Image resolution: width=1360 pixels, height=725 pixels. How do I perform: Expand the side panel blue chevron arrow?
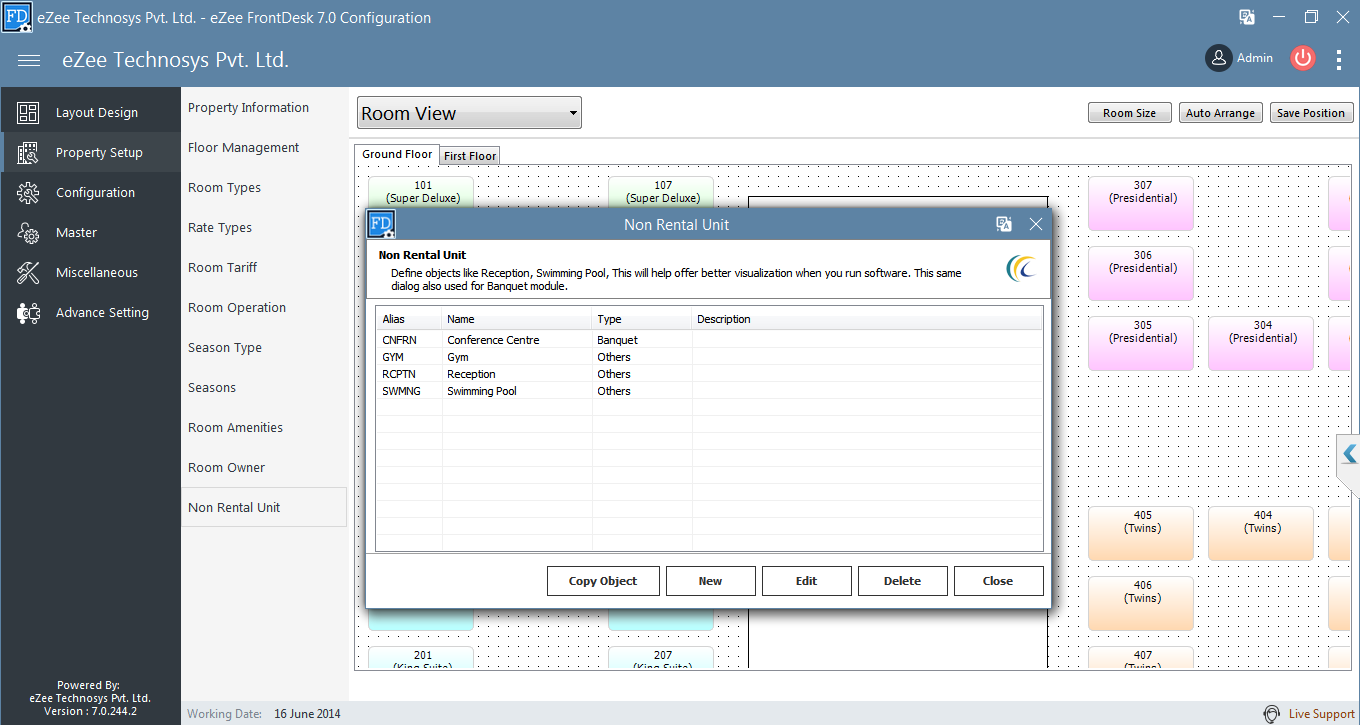tap(1349, 454)
